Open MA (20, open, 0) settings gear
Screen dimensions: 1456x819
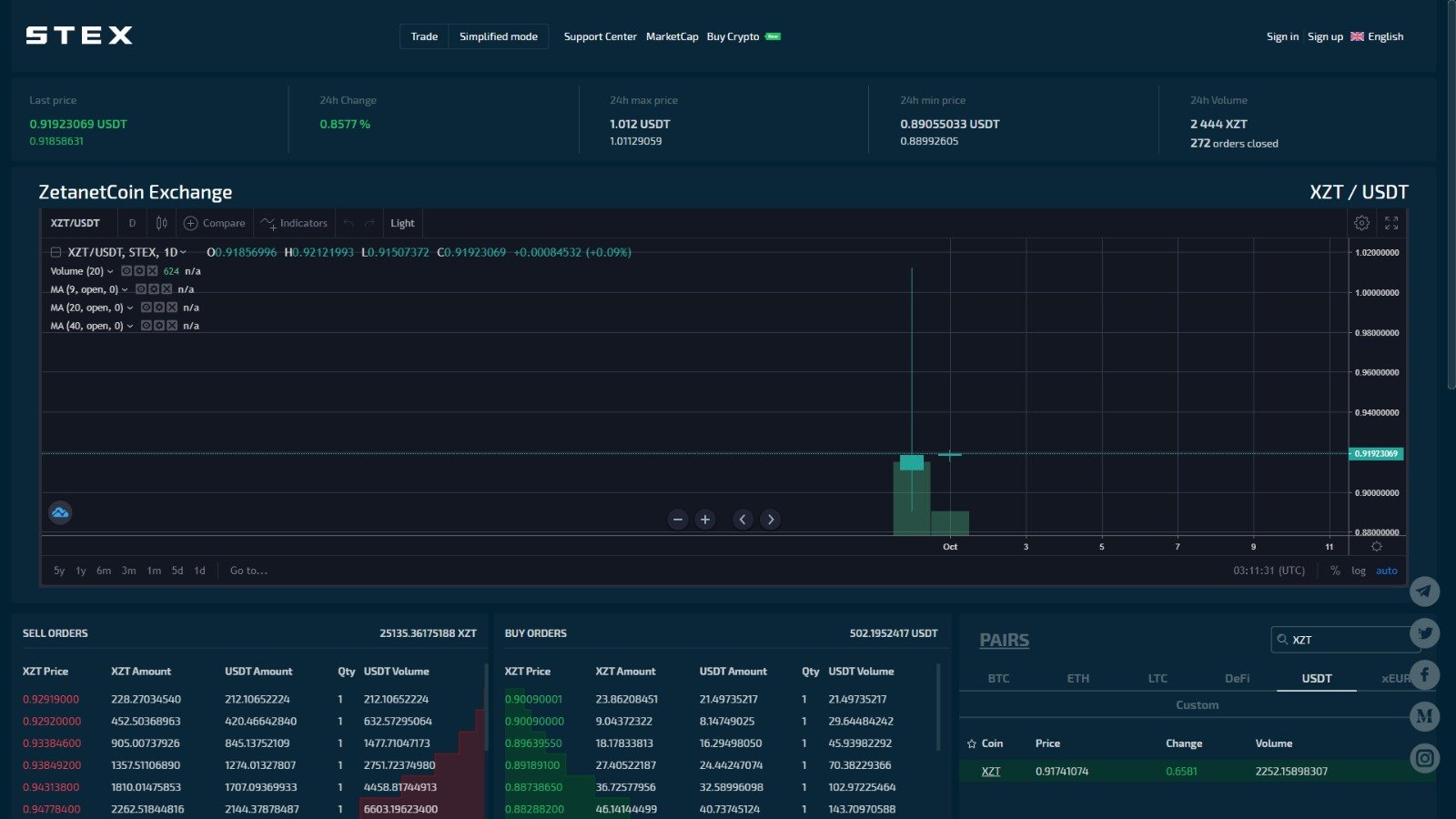click(159, 308)
